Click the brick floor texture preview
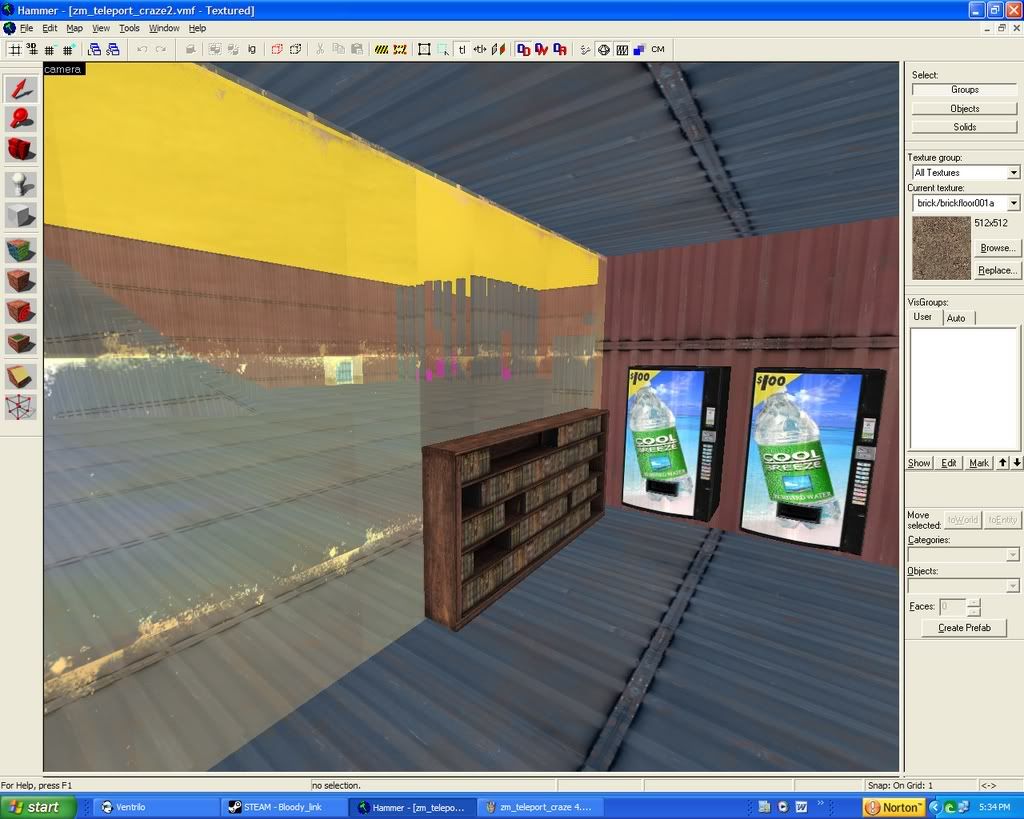The width and height of the screenshot is (1024, 819). 940,248
